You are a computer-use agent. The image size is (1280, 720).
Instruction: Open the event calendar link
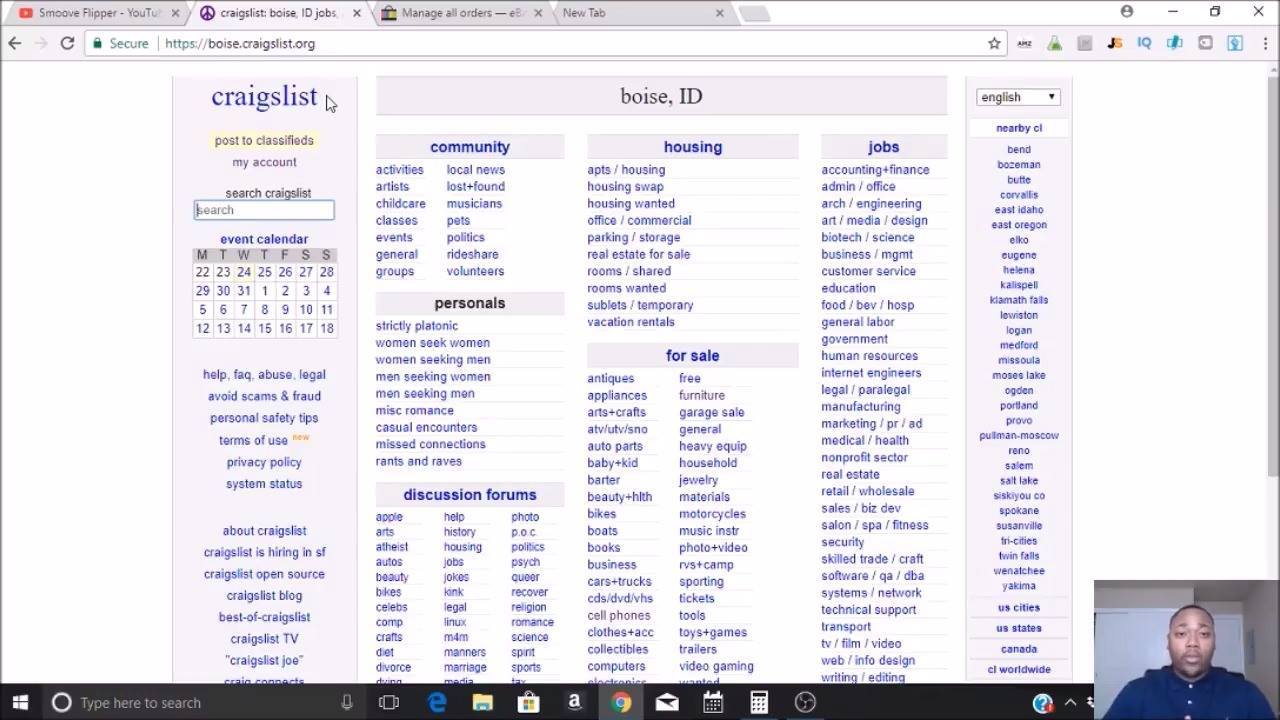(264, 239)
